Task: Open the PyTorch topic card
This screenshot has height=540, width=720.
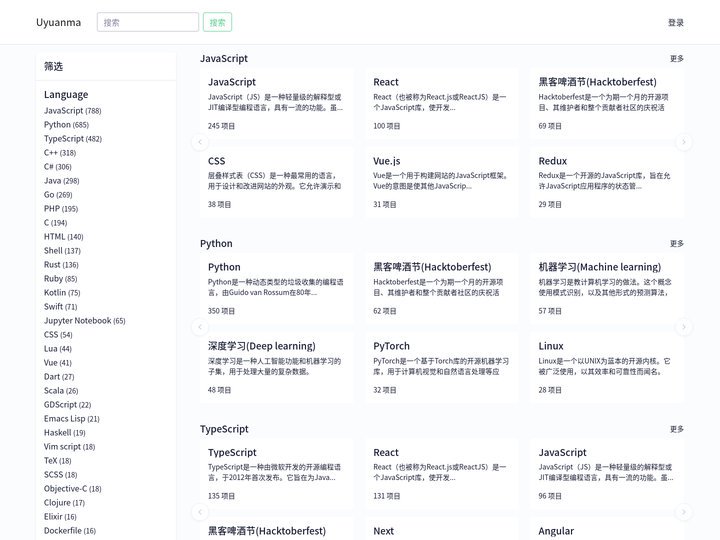Action: (x=442, y=367)
